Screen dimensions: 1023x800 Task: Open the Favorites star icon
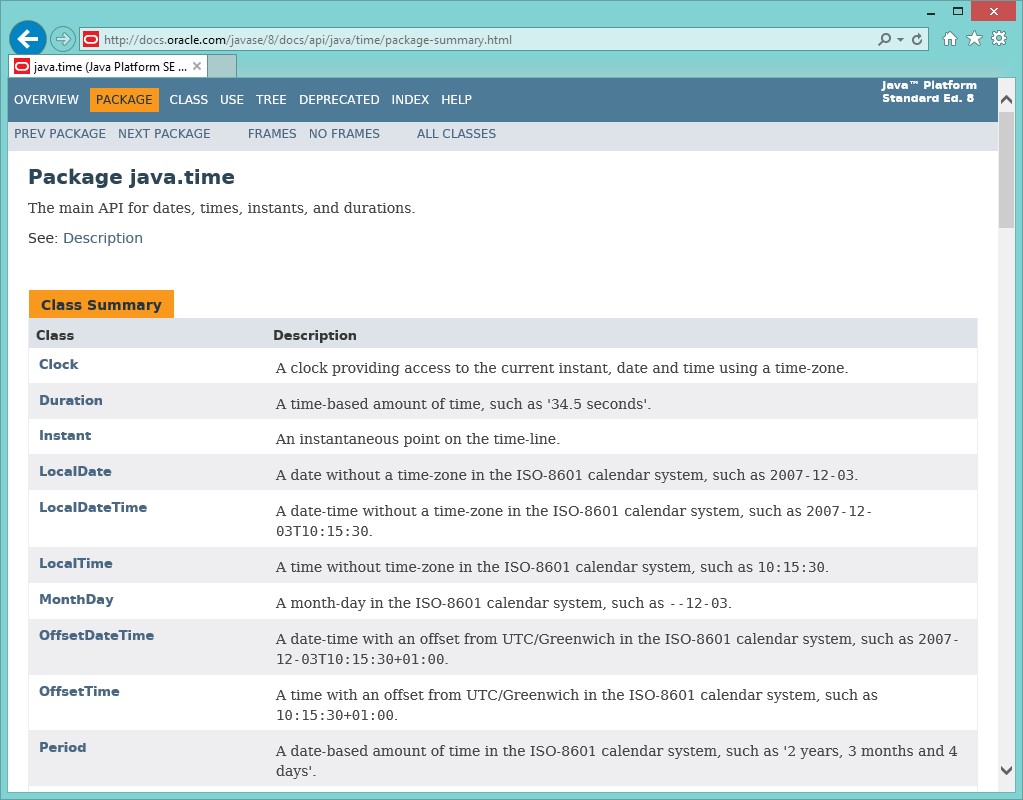(x=974, y=39)
